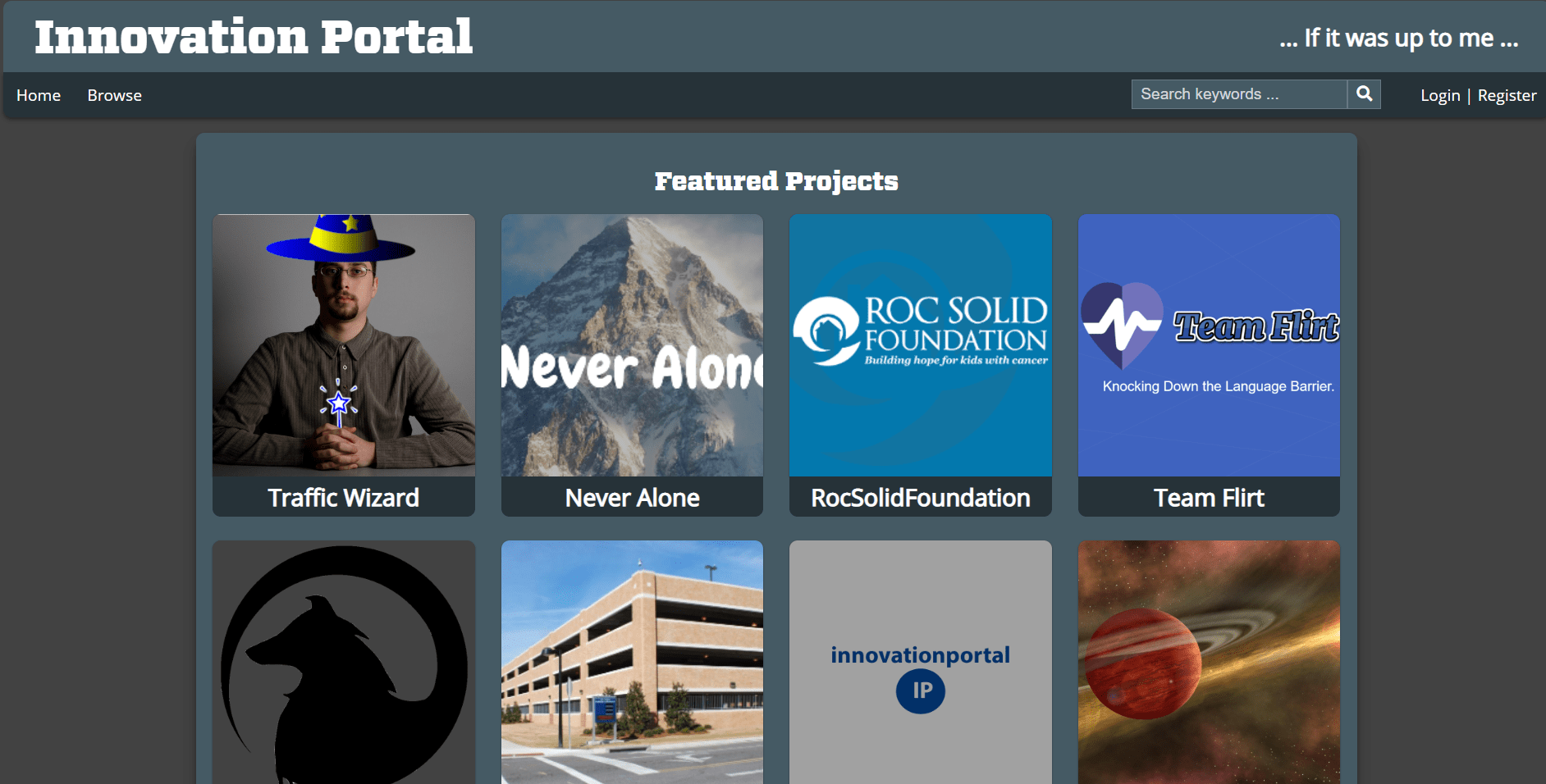This screenshot has height=784, width=1546.
Task: Open the Roc Solid Foundation logo image
Action: tap(921, 345)
